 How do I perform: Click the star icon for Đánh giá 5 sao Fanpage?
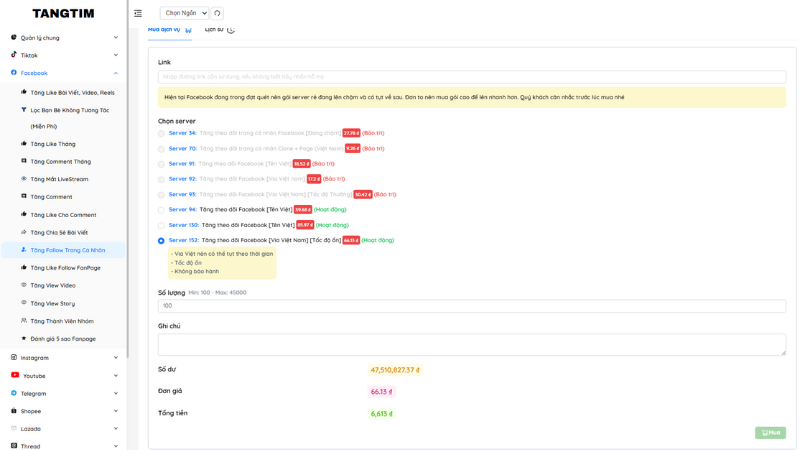pos(24,339)
